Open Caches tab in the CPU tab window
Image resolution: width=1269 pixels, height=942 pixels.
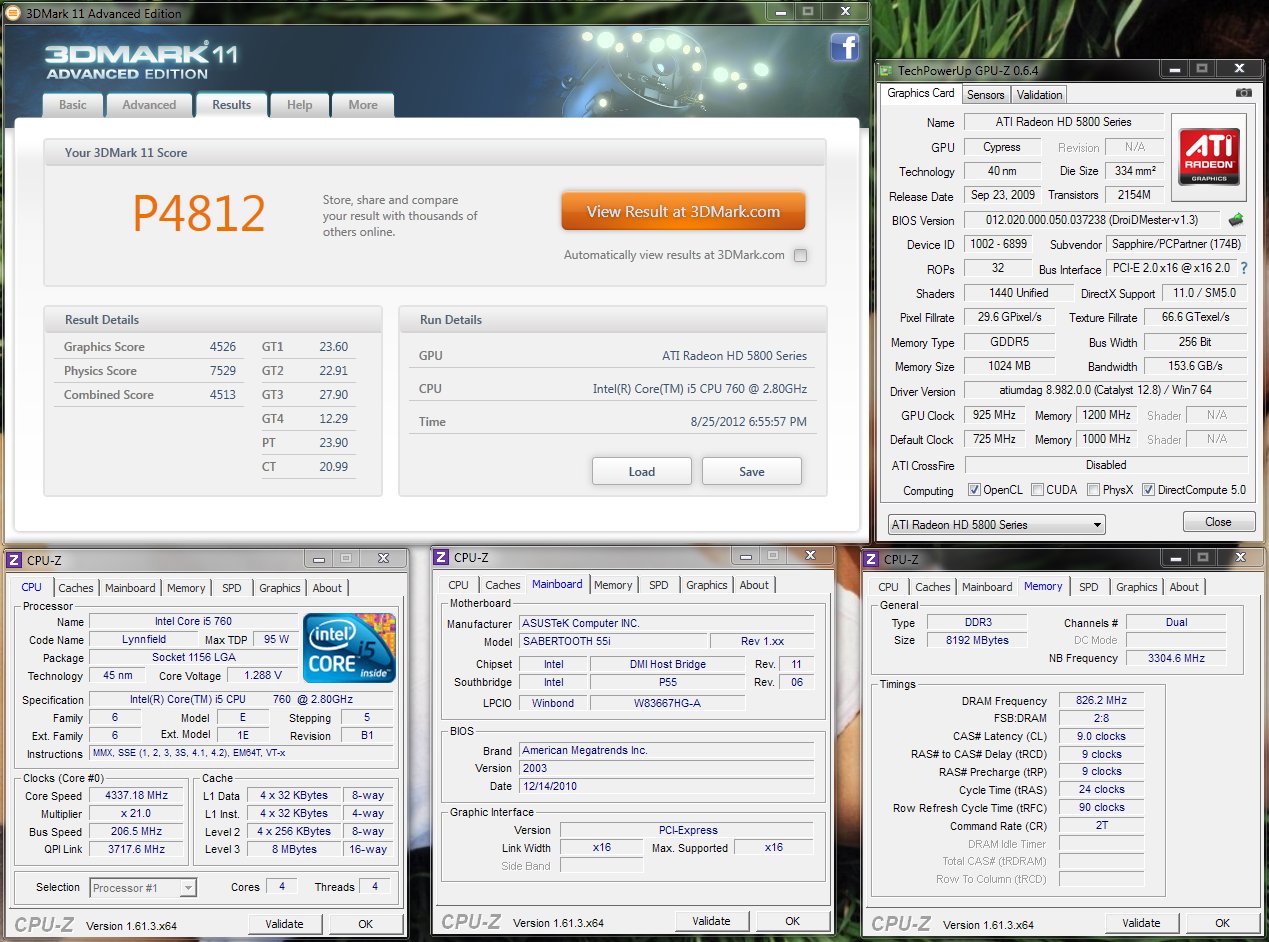76,588
